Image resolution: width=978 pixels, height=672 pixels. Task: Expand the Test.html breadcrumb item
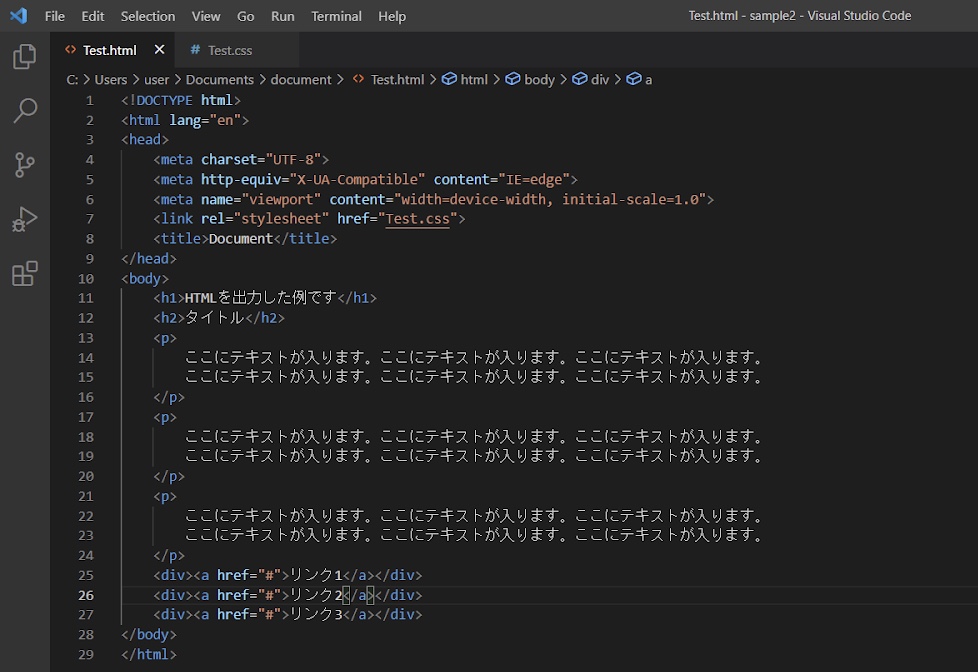coord(397,79)
